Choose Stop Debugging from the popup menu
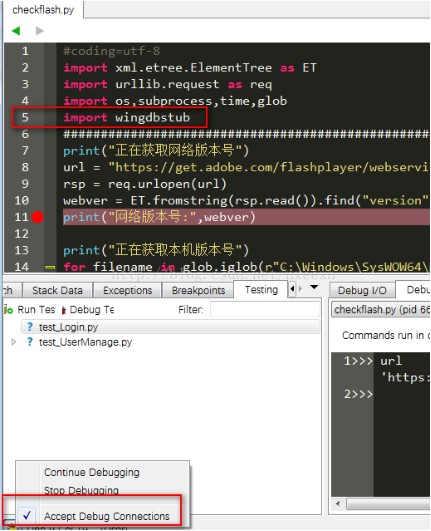Screen dimensions: 431x531 click(x=81, y=490)
